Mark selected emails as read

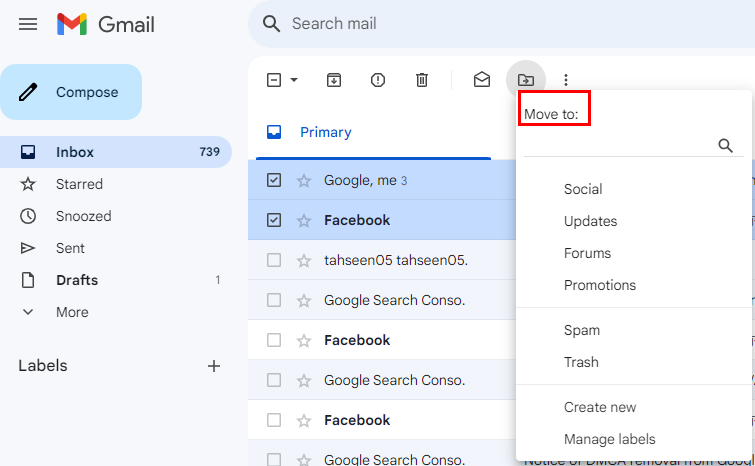point(482,79)
